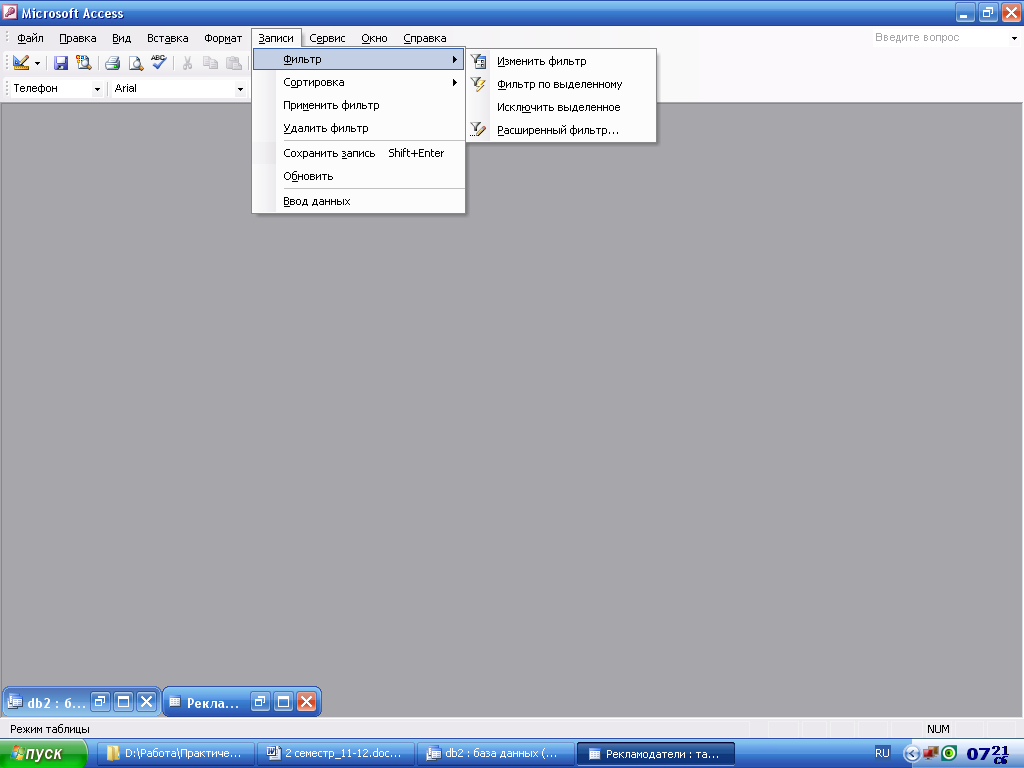Open the Правка menu
Image resolution: width=1024 pixels, height=768 pixels.
tap(78, 39)
